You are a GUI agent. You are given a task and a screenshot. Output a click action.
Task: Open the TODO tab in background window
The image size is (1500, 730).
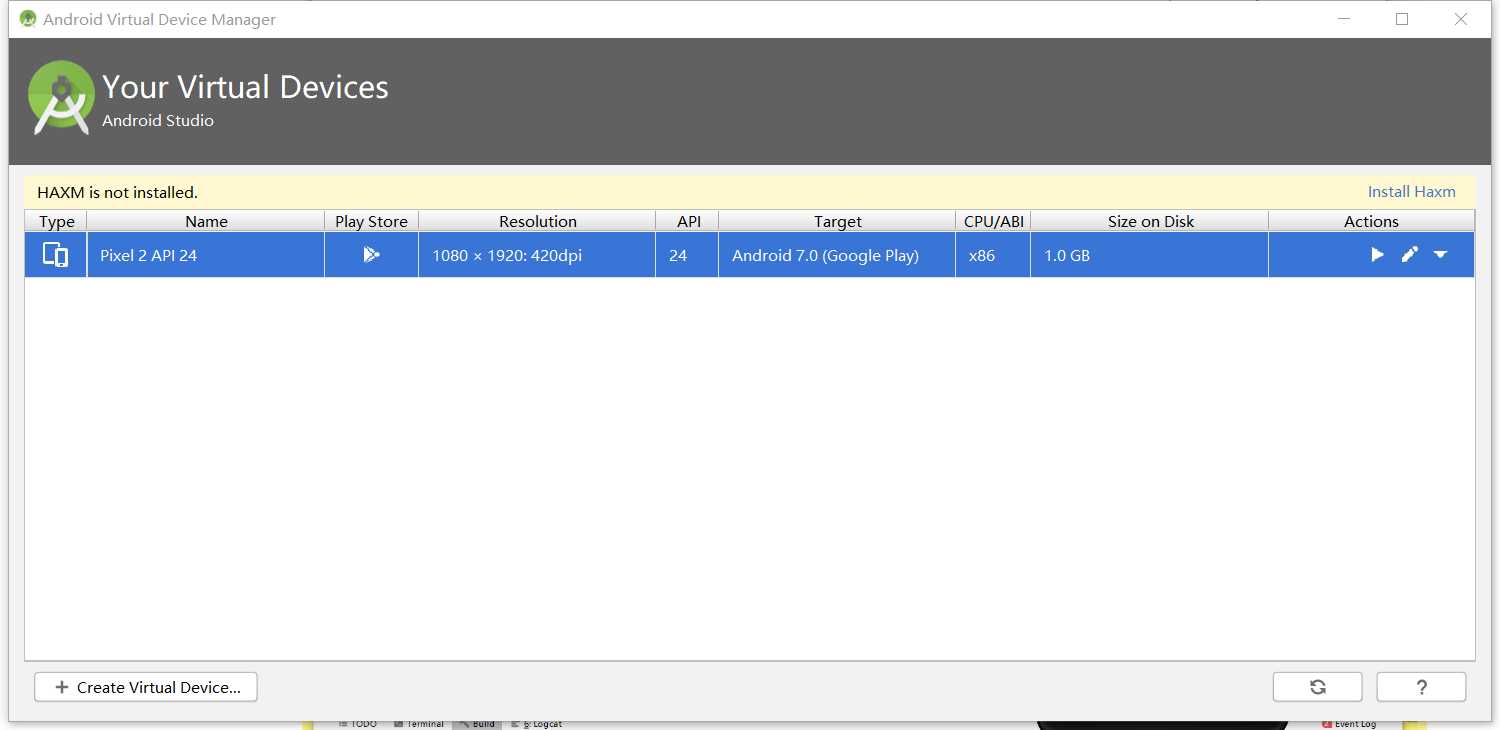[x=357, y=723]
